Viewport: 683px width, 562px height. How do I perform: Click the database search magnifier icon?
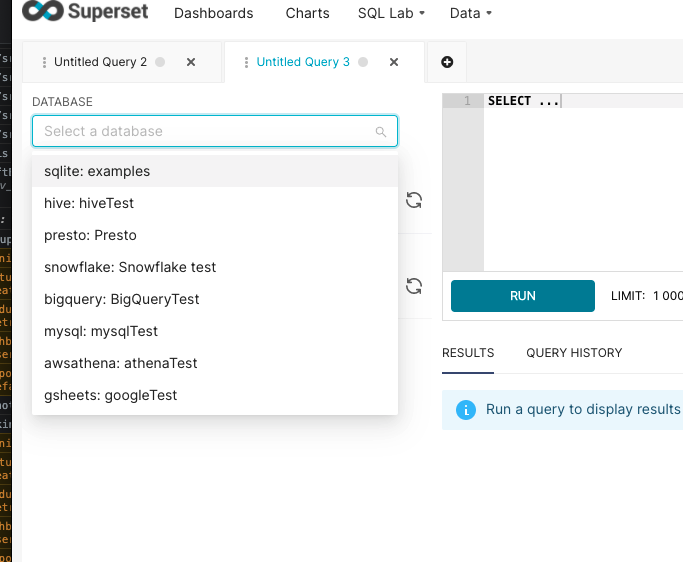coord(381,132)
